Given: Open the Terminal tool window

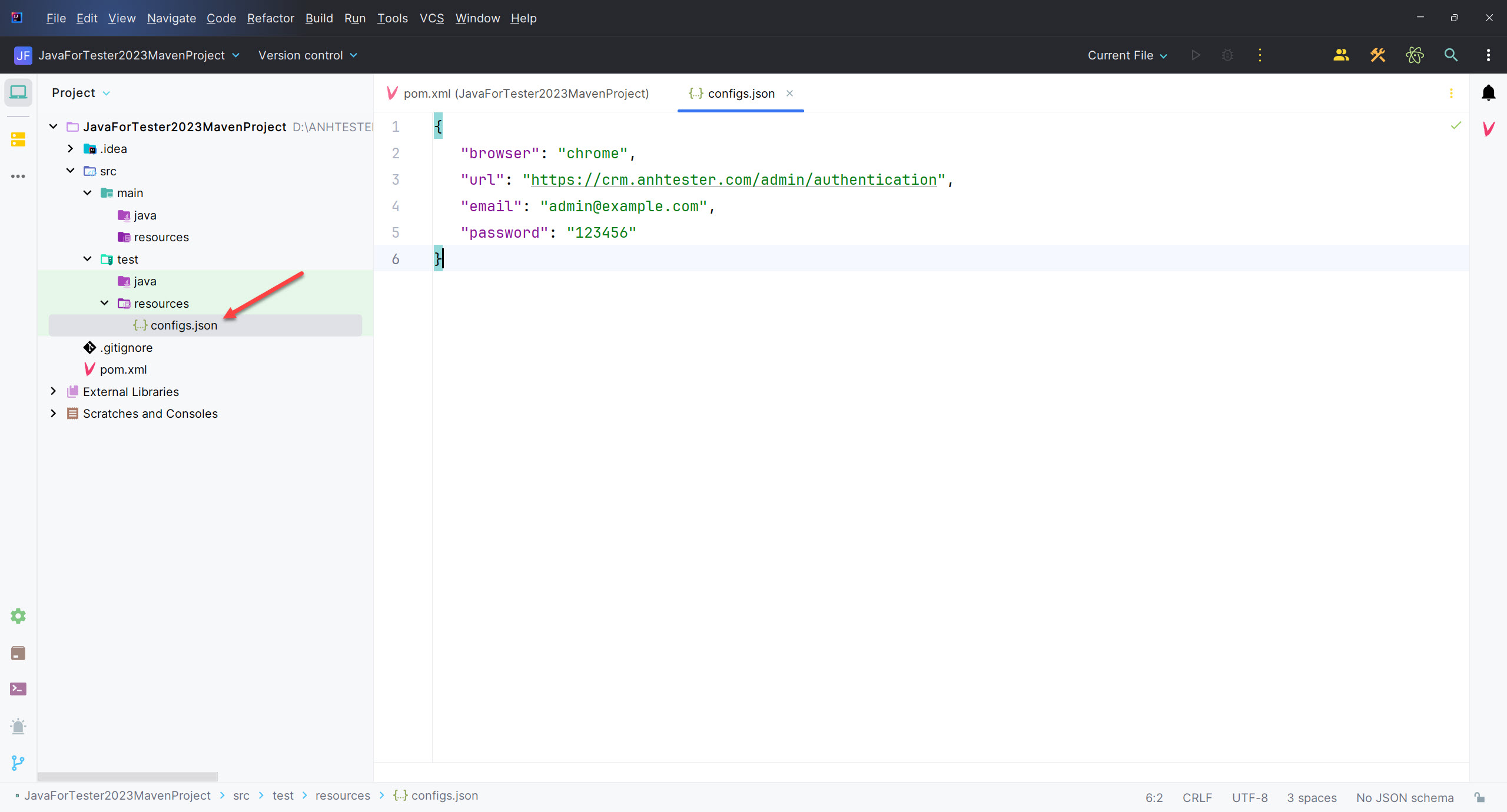Looking at the screenshot, I should pos(18,689).
